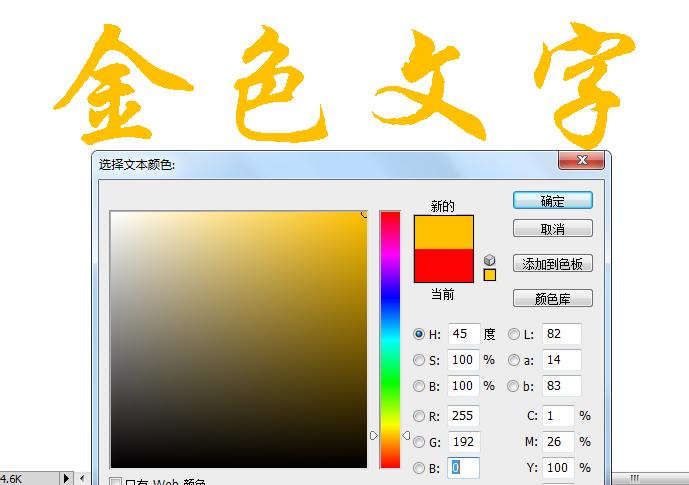Screen dimensions: 689x485
Task: Click the 确定 button to confirm color
Action: coord(553,201)
